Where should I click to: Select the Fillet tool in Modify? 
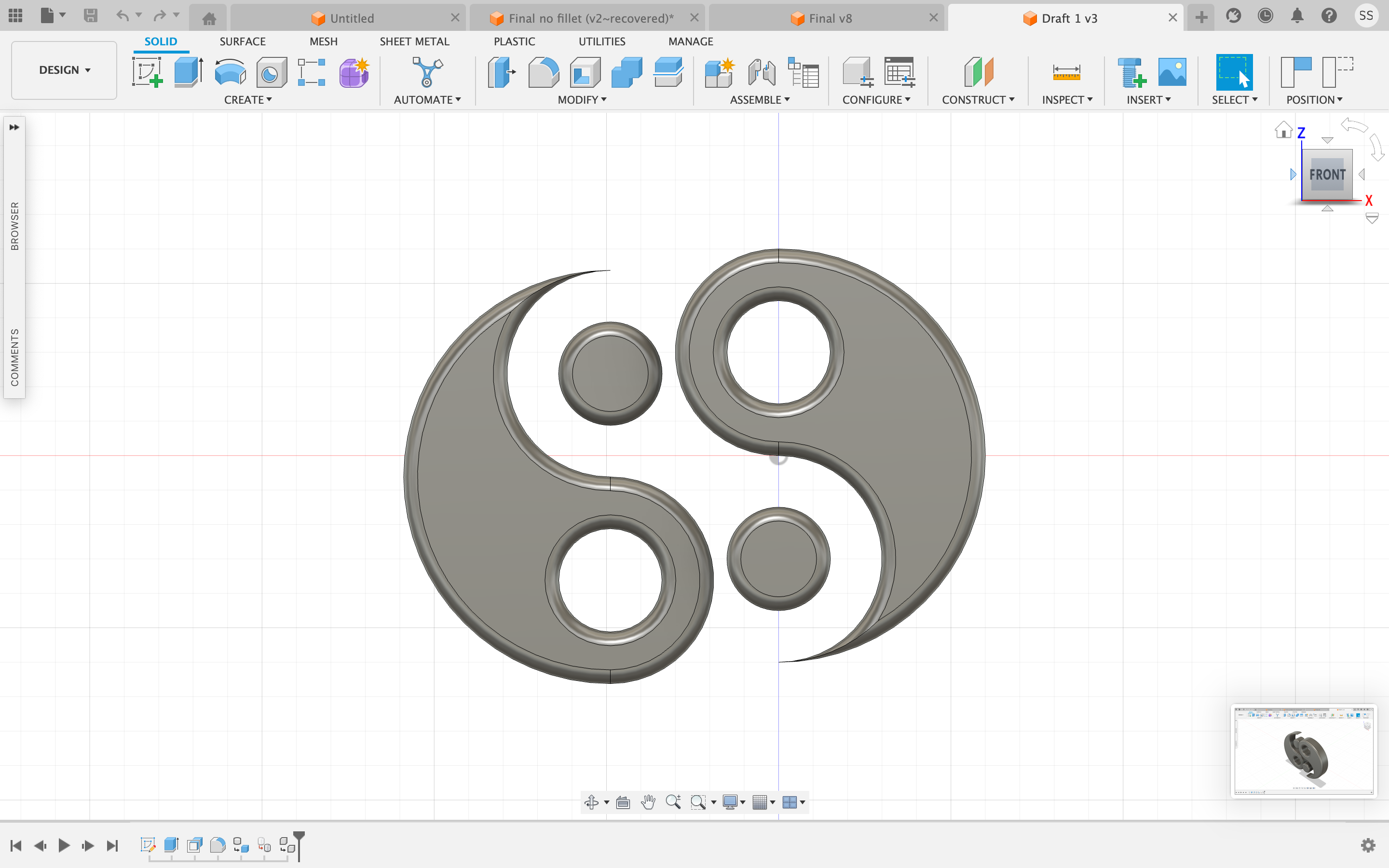(x=544, y=72)
